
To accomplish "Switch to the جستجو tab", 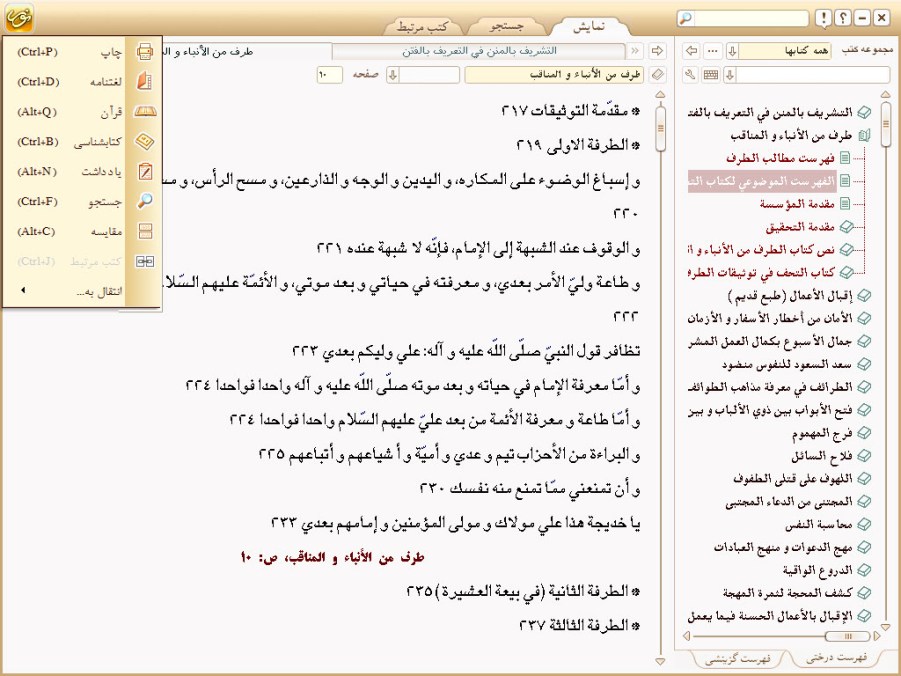I will click(506, 26).
